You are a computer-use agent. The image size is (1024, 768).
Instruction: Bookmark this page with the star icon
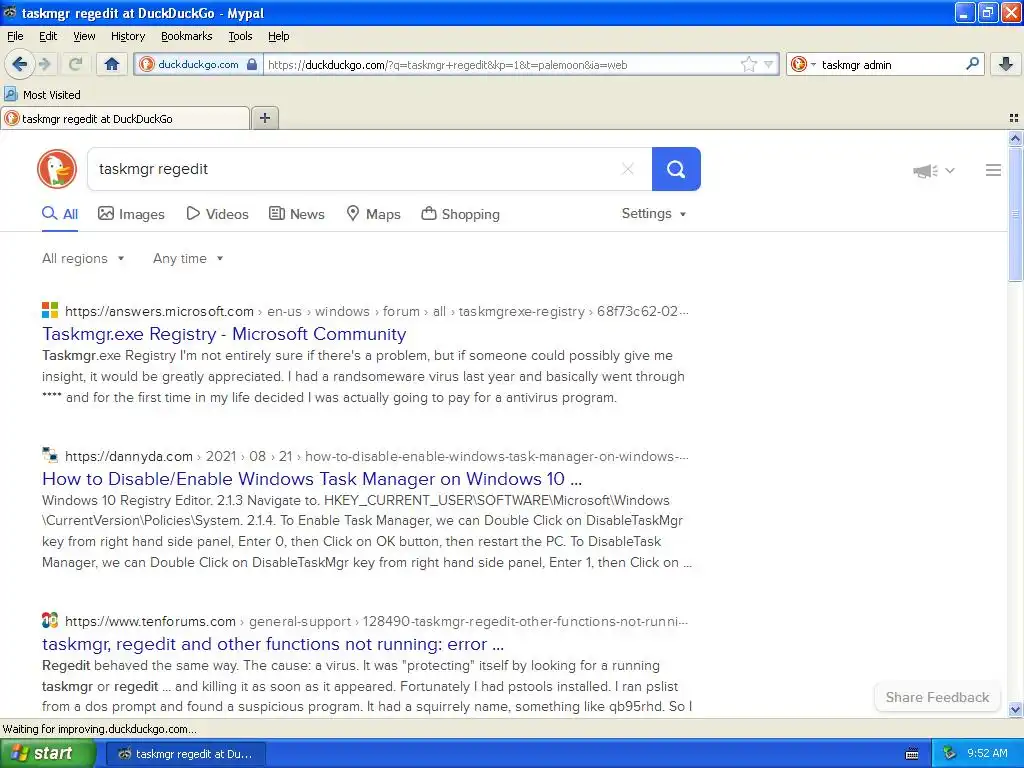pos(748,64)
